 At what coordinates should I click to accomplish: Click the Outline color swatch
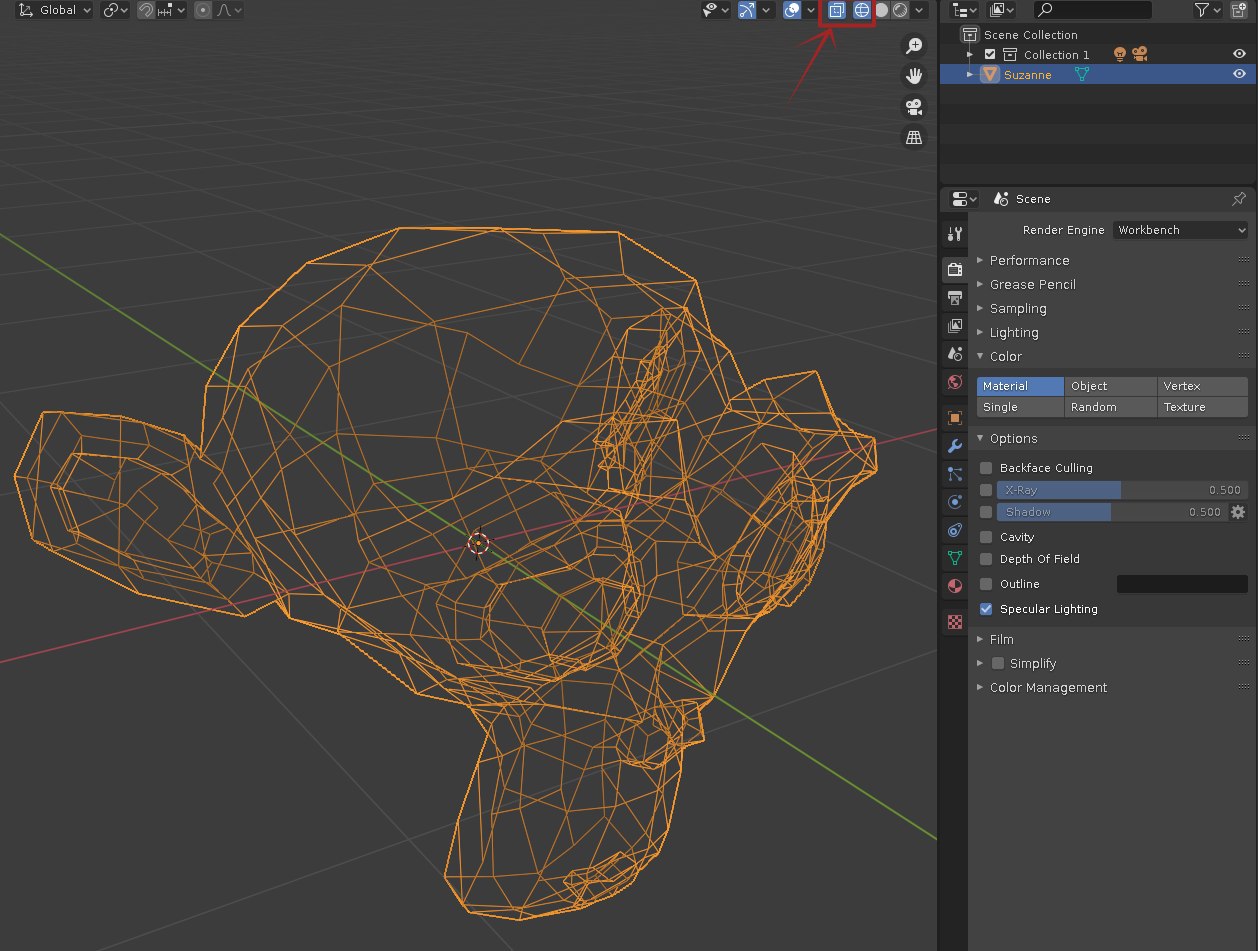point(1181,584)
